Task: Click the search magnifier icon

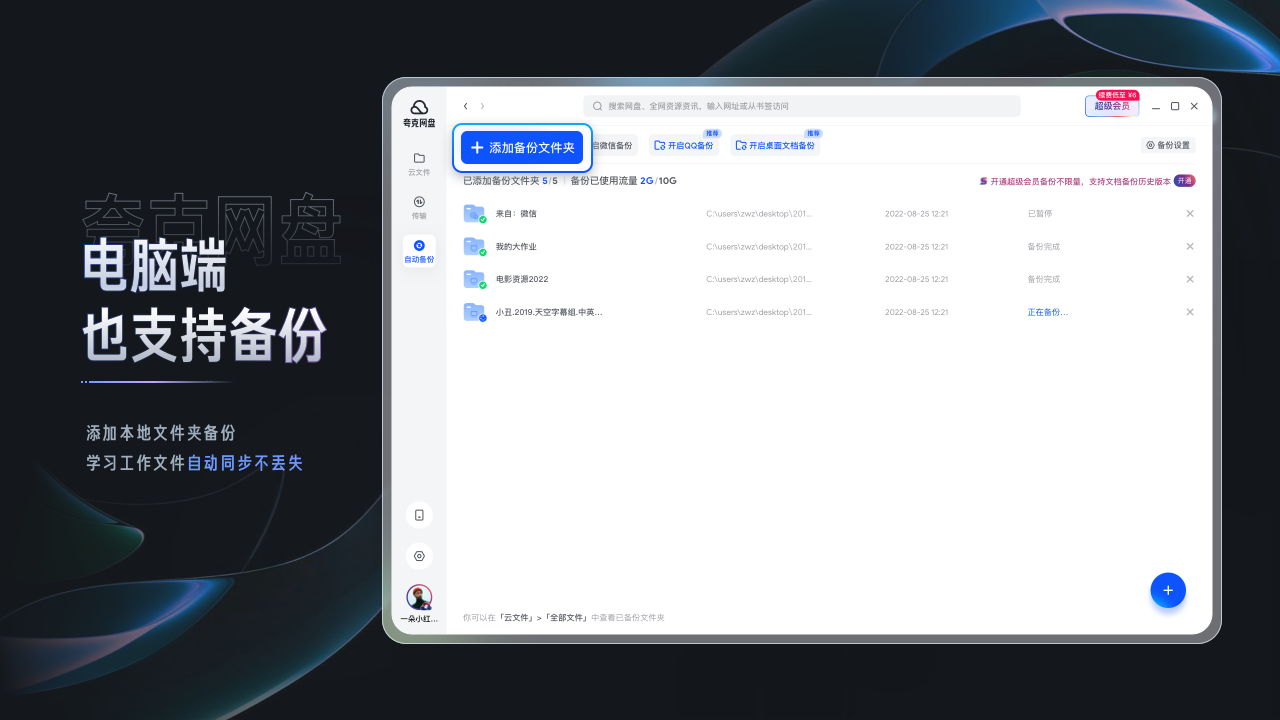Action: (598, 106)
